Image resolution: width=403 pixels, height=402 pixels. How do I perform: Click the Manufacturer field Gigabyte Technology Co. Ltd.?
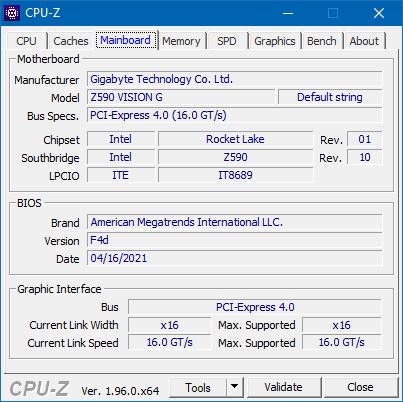(235, 79)
